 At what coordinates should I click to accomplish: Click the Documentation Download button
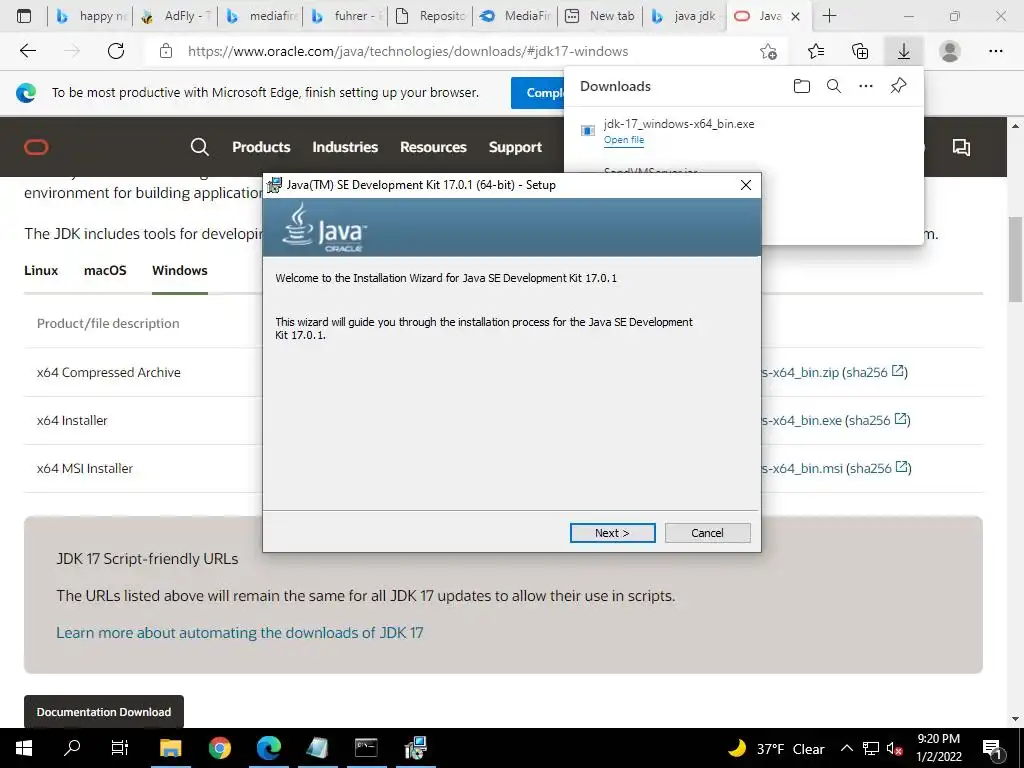click(104, 712)
